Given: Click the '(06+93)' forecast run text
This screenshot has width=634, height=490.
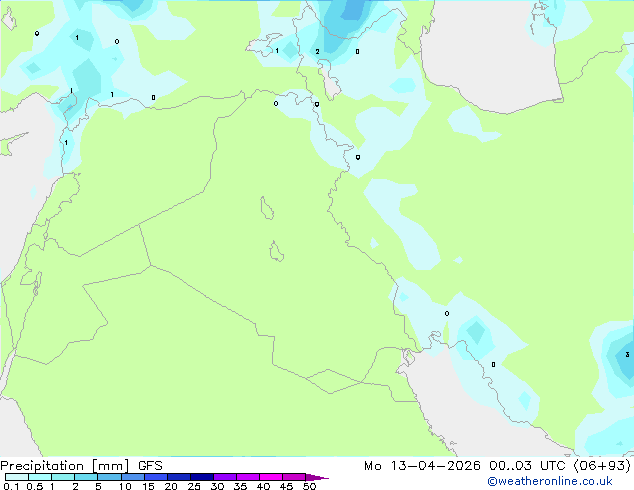Looking at the screenshot, I should click(x=602, y=466).
